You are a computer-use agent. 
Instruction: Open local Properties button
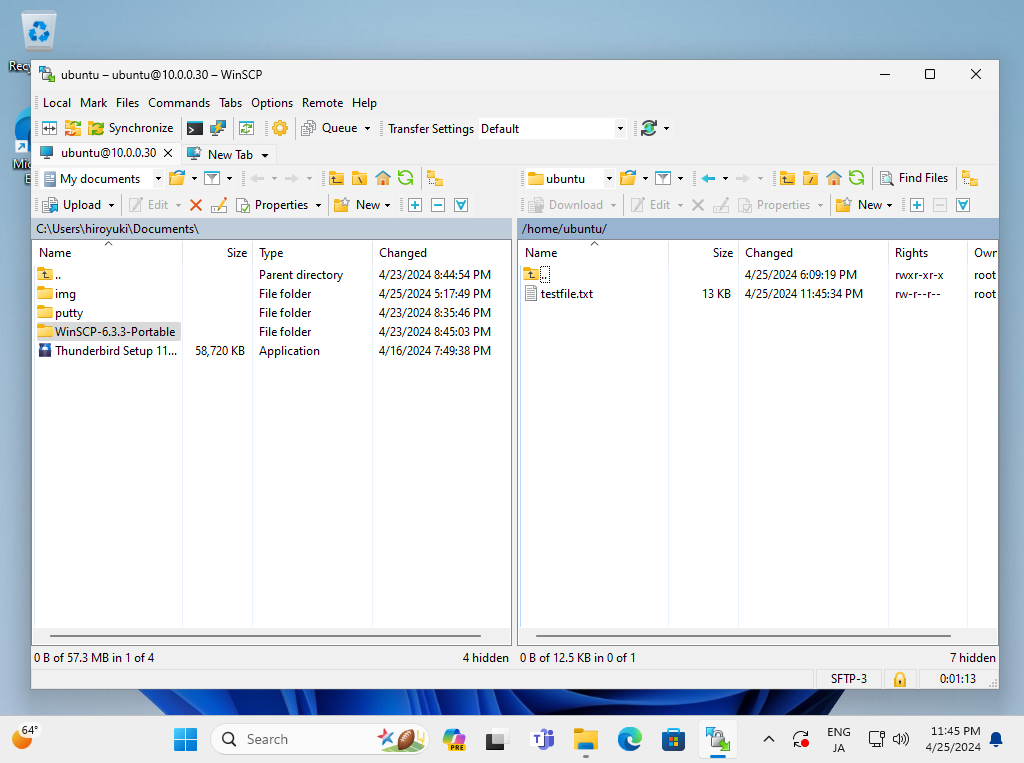tap(272, 205)
